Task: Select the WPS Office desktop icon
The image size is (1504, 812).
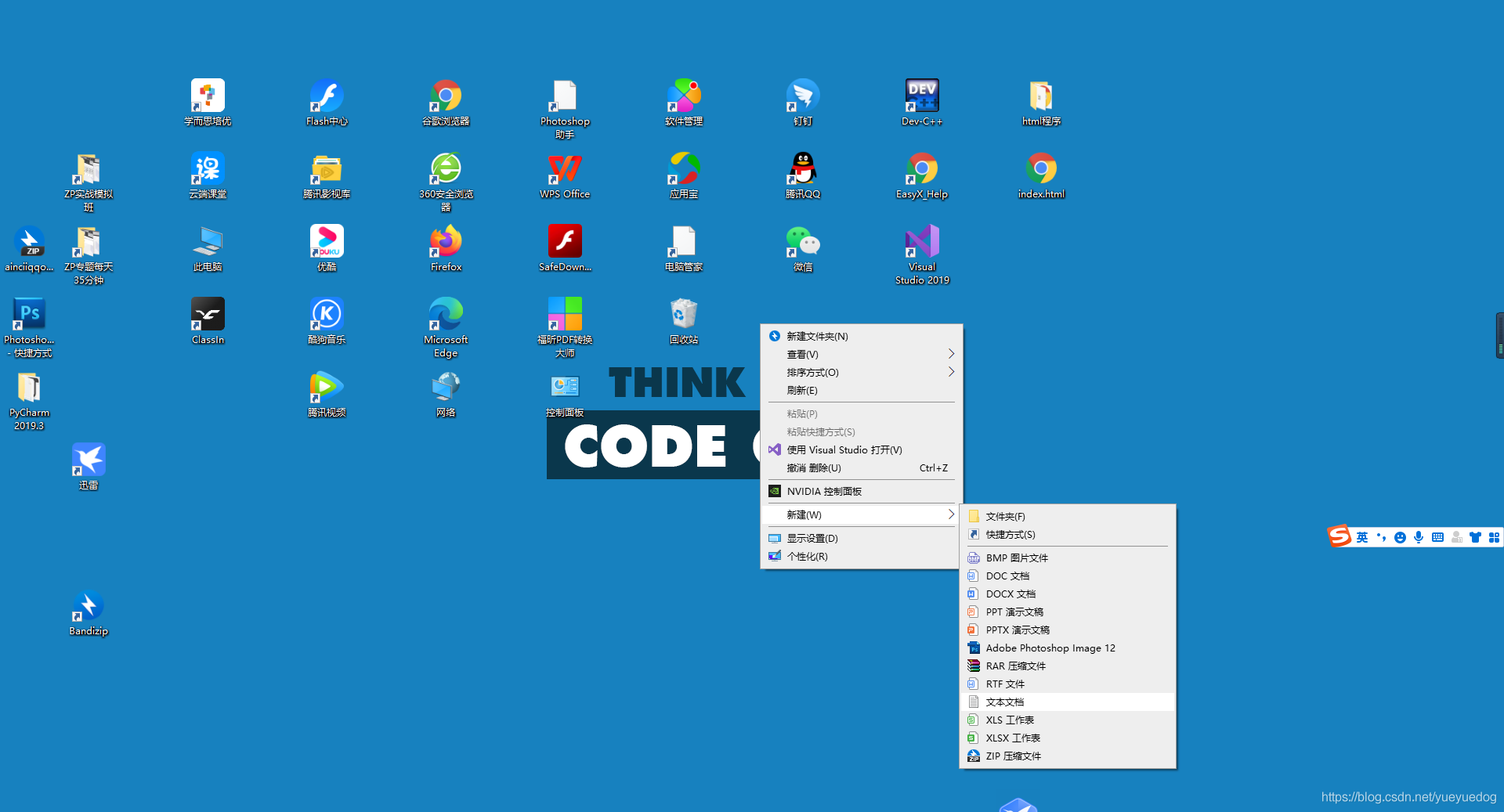Action: (x=565, y=175)
